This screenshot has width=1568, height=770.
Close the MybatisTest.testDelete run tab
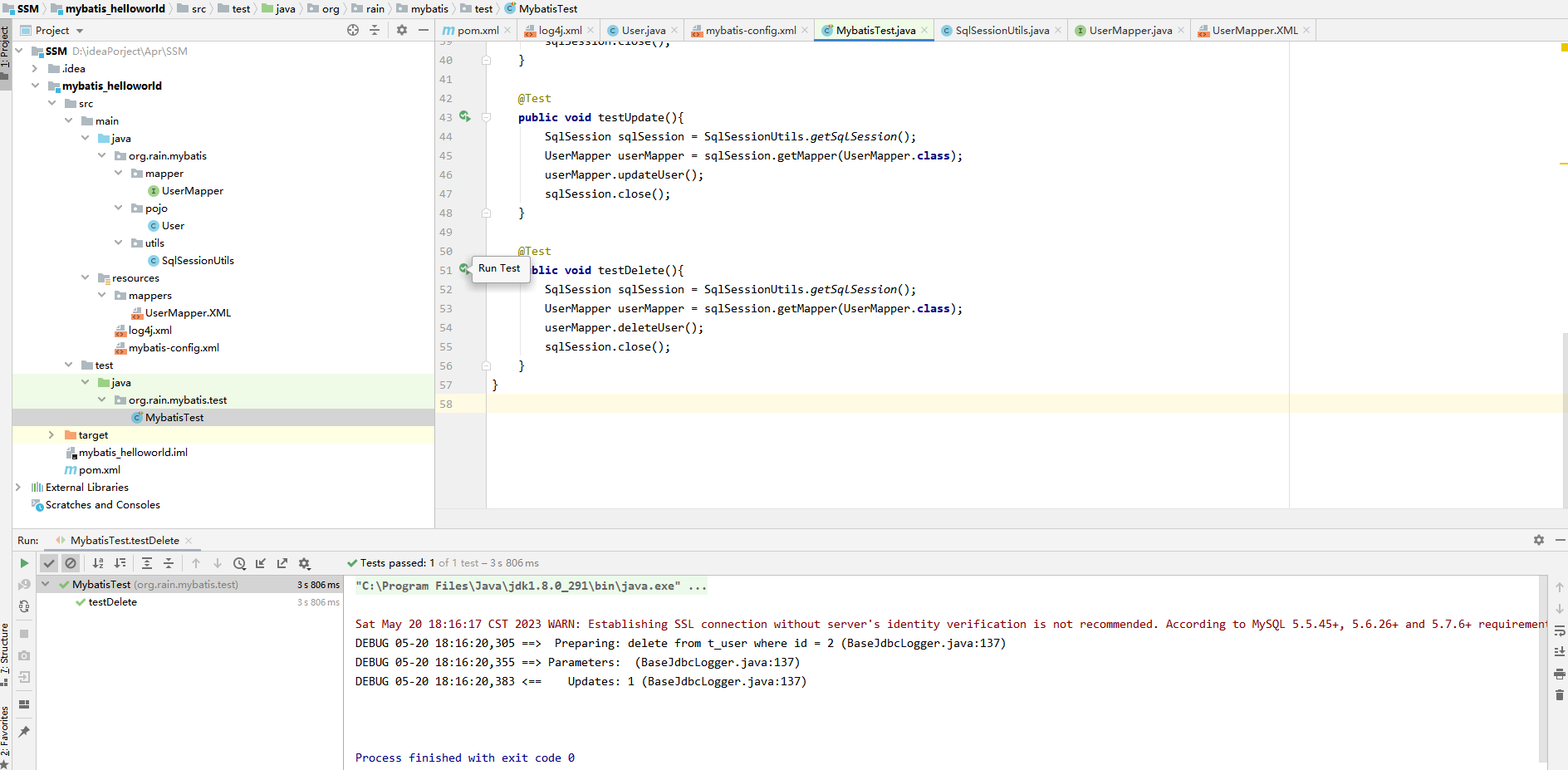tap(189, 541)
